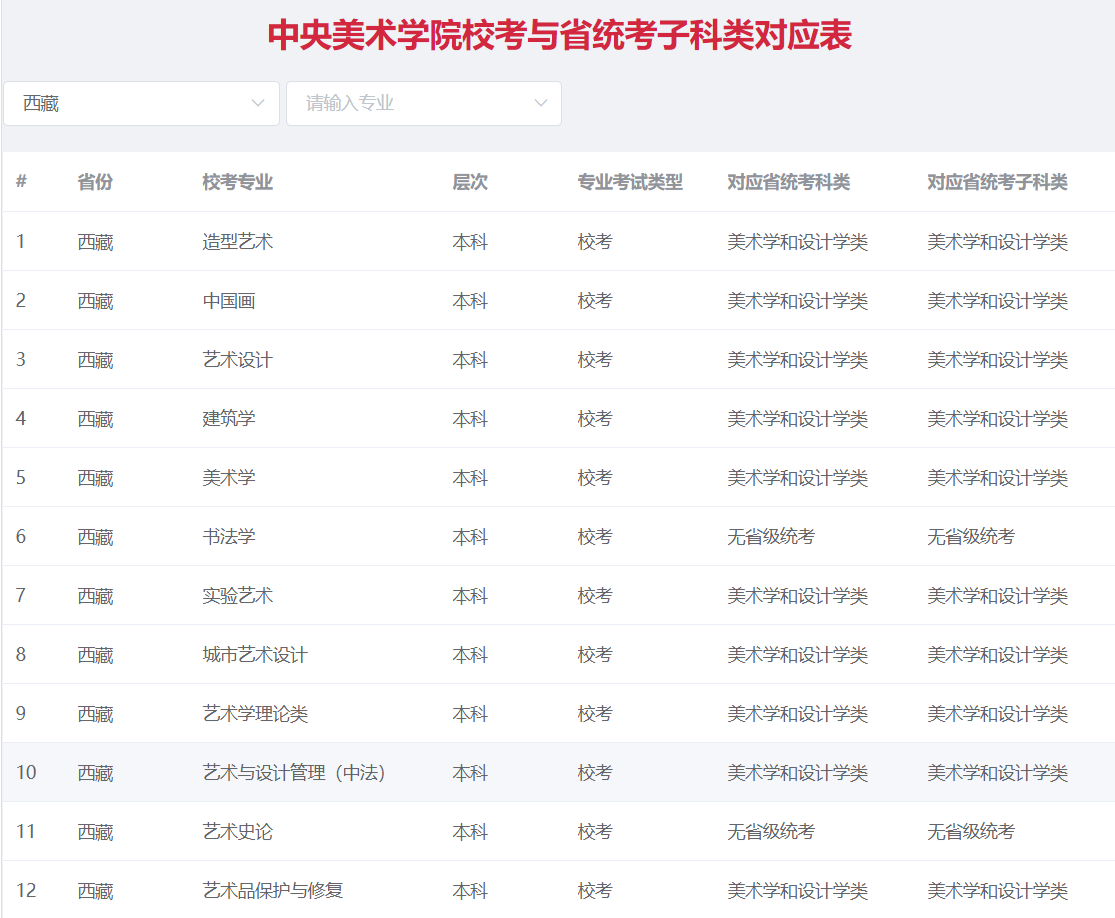Select the 书法学 major cell
Screen dimensions: 1115x918
[229, 537]
